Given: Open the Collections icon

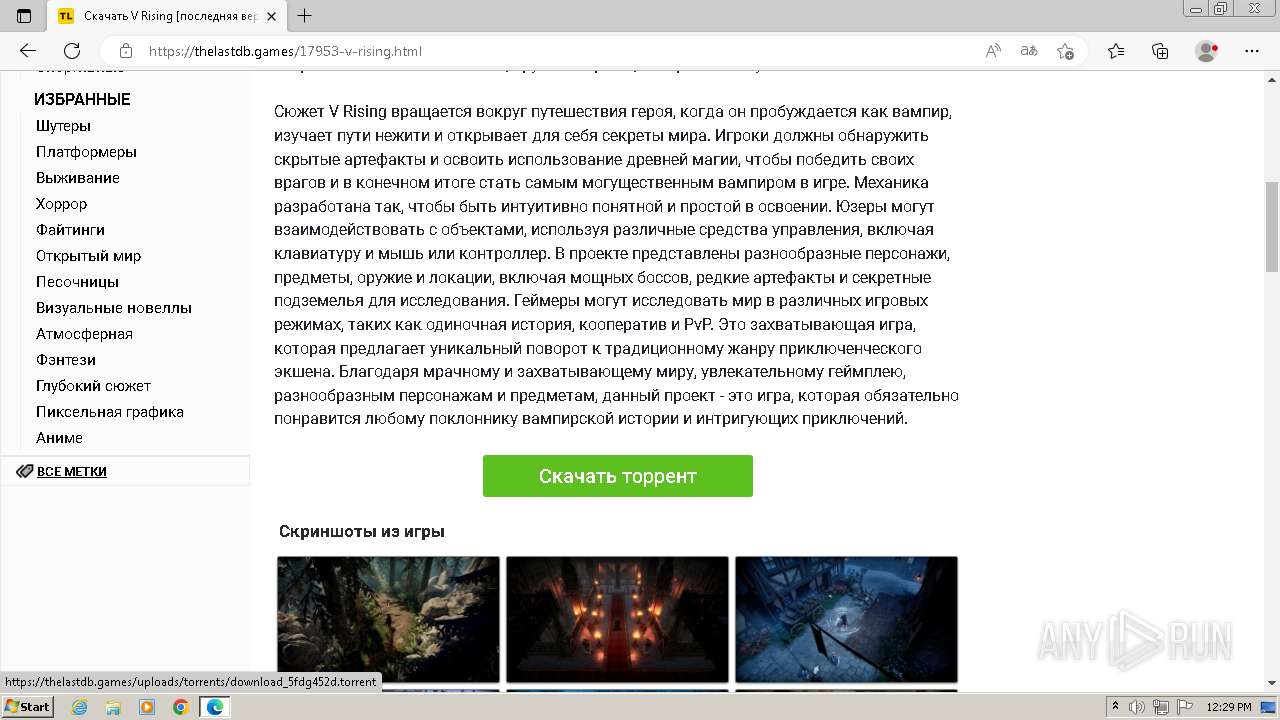Looking at the screenshot, I should 1160,51.
